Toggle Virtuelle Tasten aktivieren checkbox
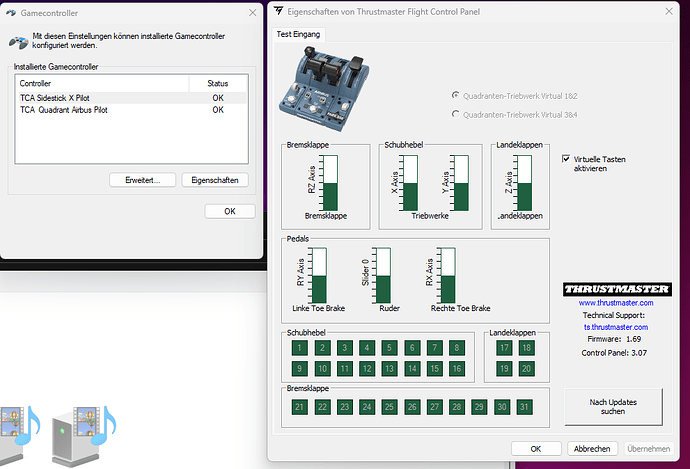Image resolution: width=690 pixels, height=469 pixels. point(567,159)
